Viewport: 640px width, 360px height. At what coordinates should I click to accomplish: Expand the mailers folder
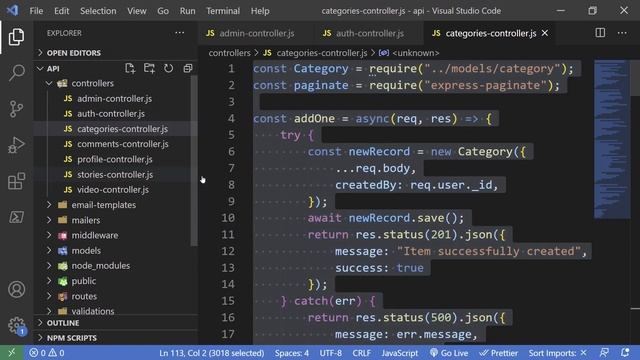tap(116, 220)
